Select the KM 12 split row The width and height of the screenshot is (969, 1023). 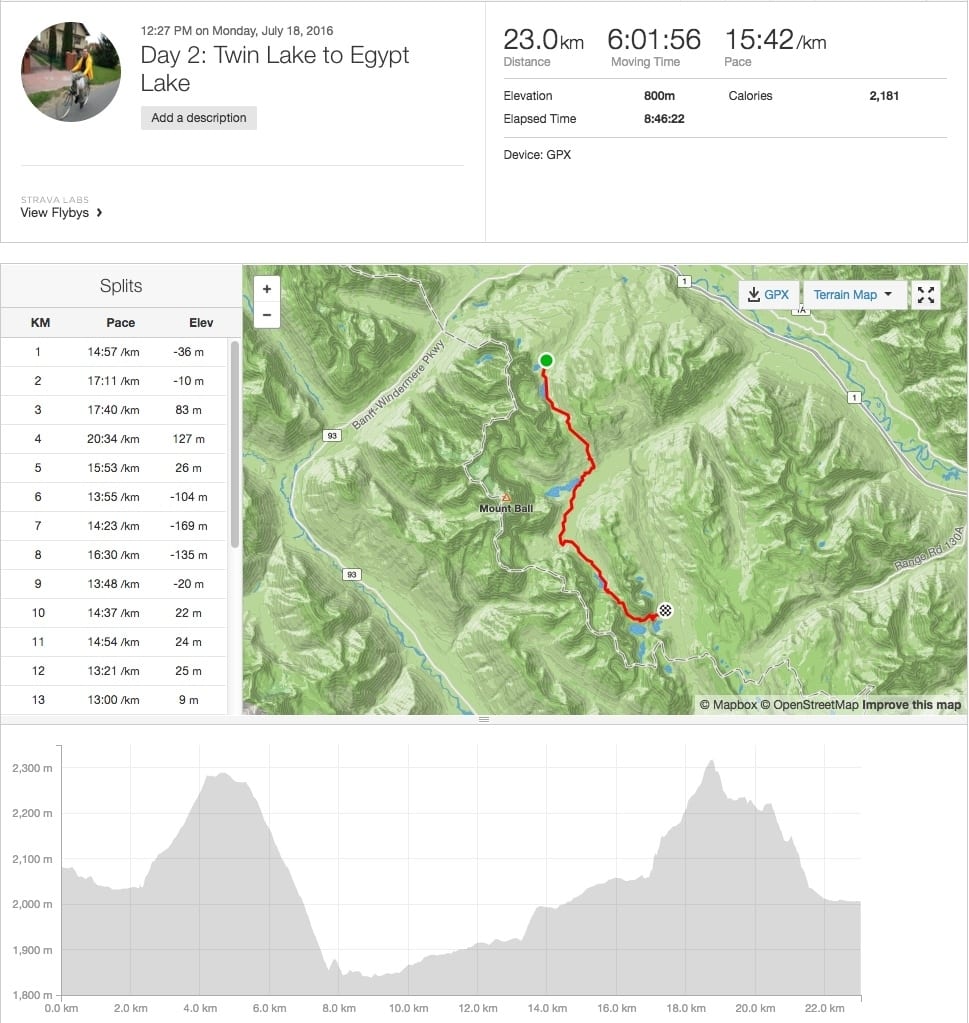tap(121, 671)
